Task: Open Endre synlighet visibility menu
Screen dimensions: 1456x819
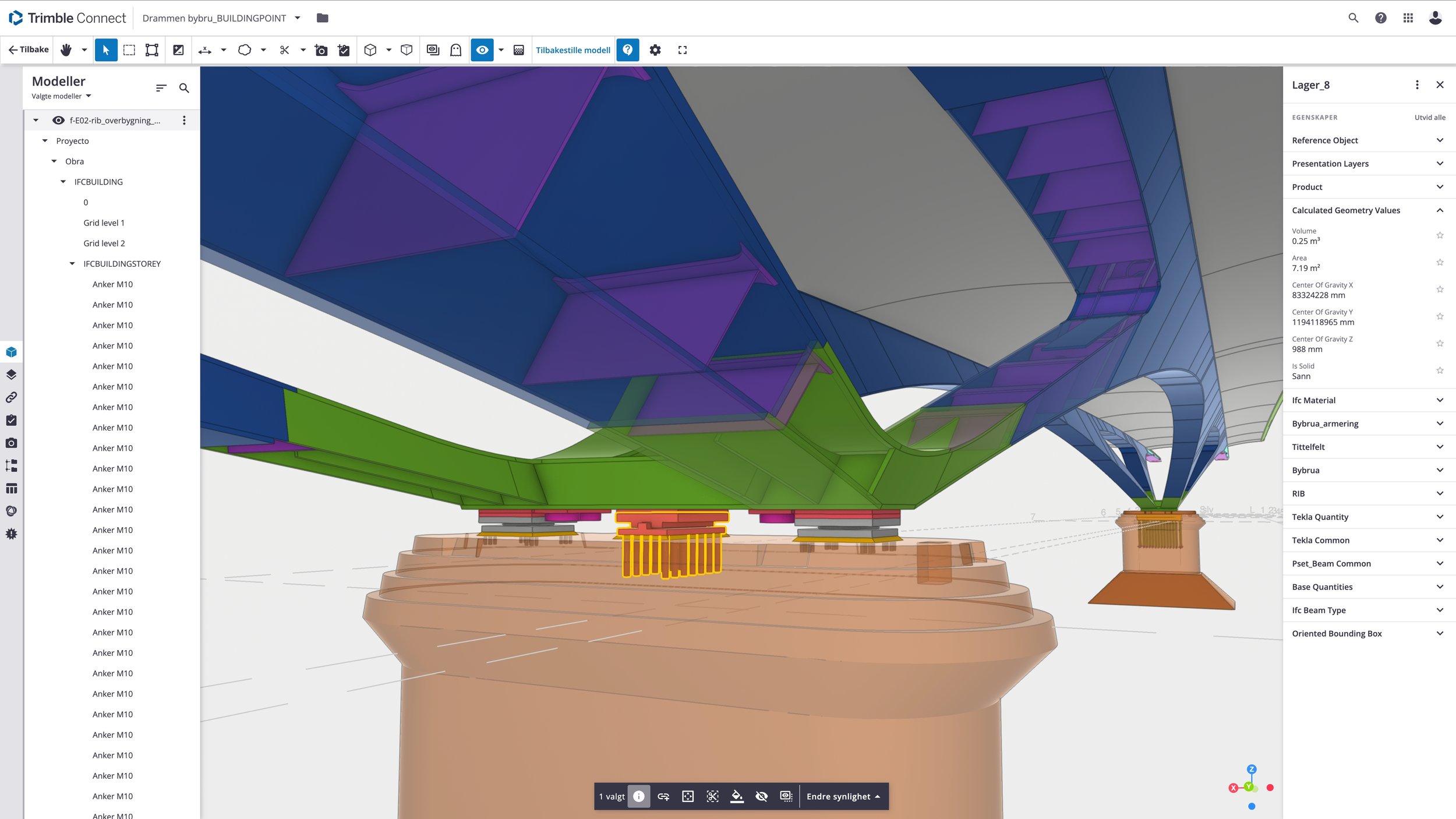Action: pyautogui.click(x=843, y=796)
